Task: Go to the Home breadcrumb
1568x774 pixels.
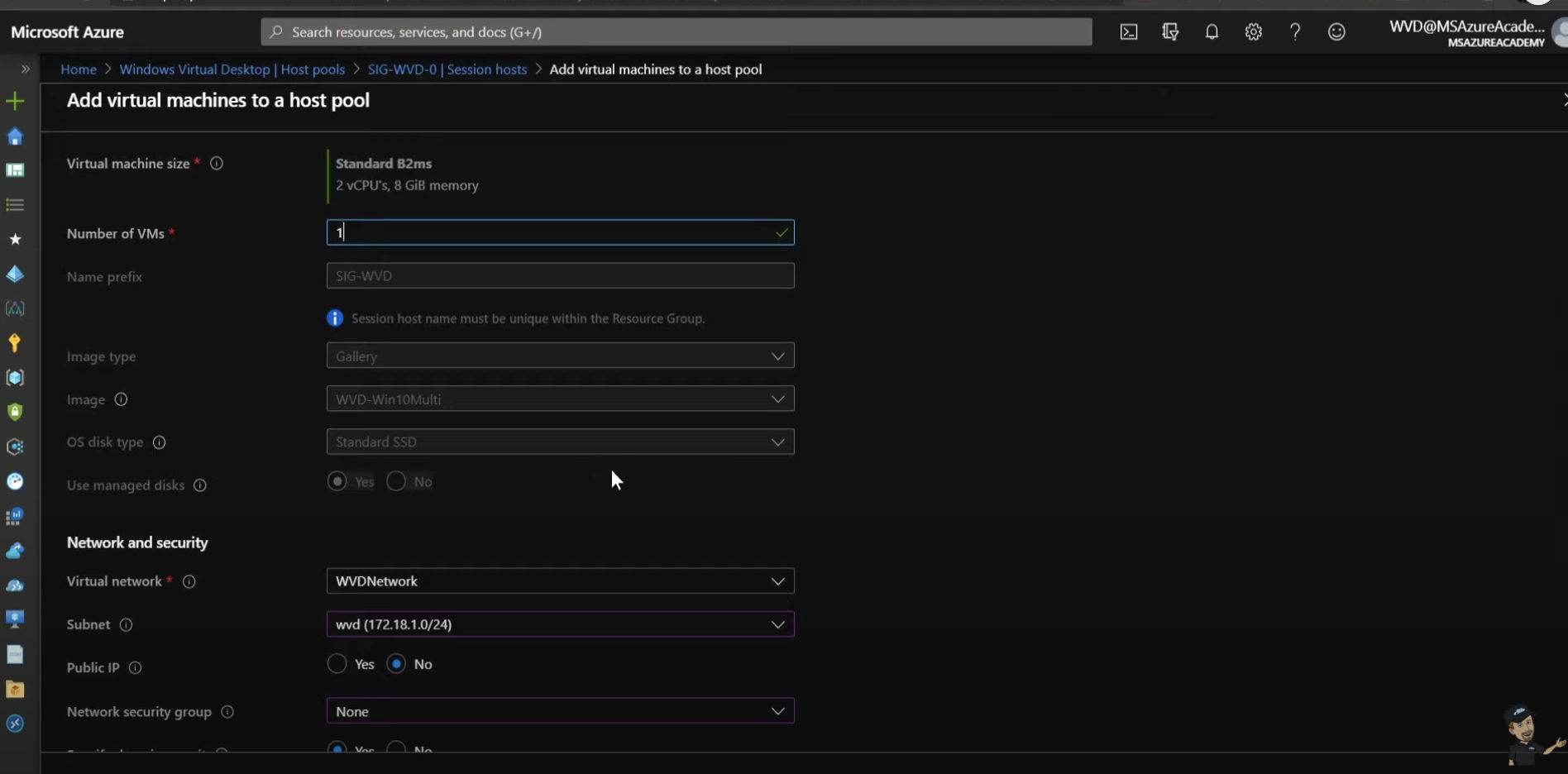Action: pyautogui.click(x=79, y=69)
